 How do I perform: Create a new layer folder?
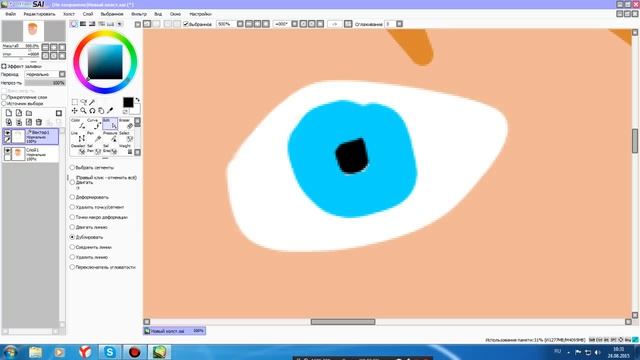point(29,113)
